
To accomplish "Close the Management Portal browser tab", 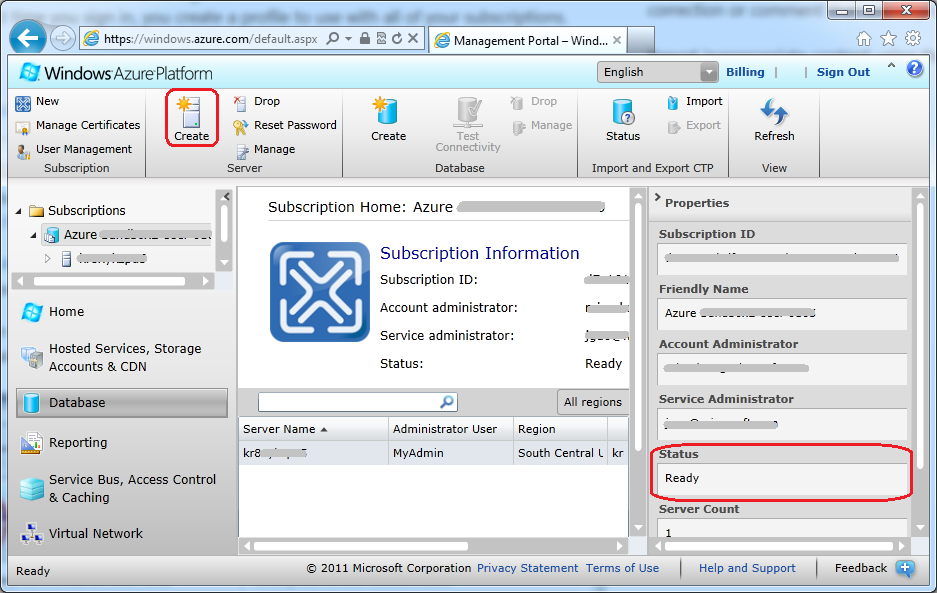I will [617, 40].
